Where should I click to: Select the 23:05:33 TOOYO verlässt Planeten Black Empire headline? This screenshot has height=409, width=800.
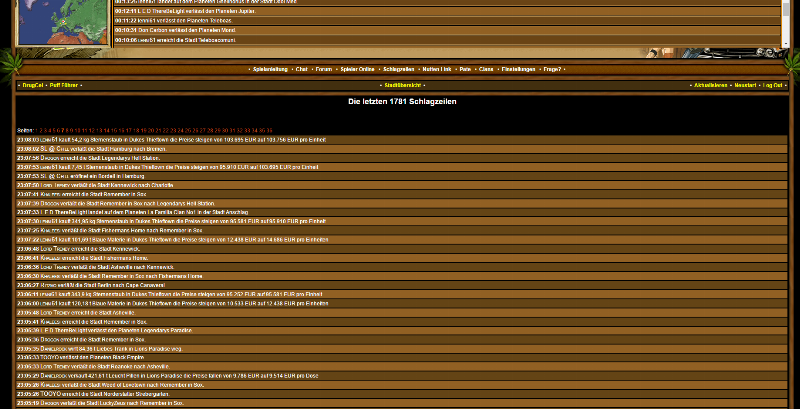402,357
